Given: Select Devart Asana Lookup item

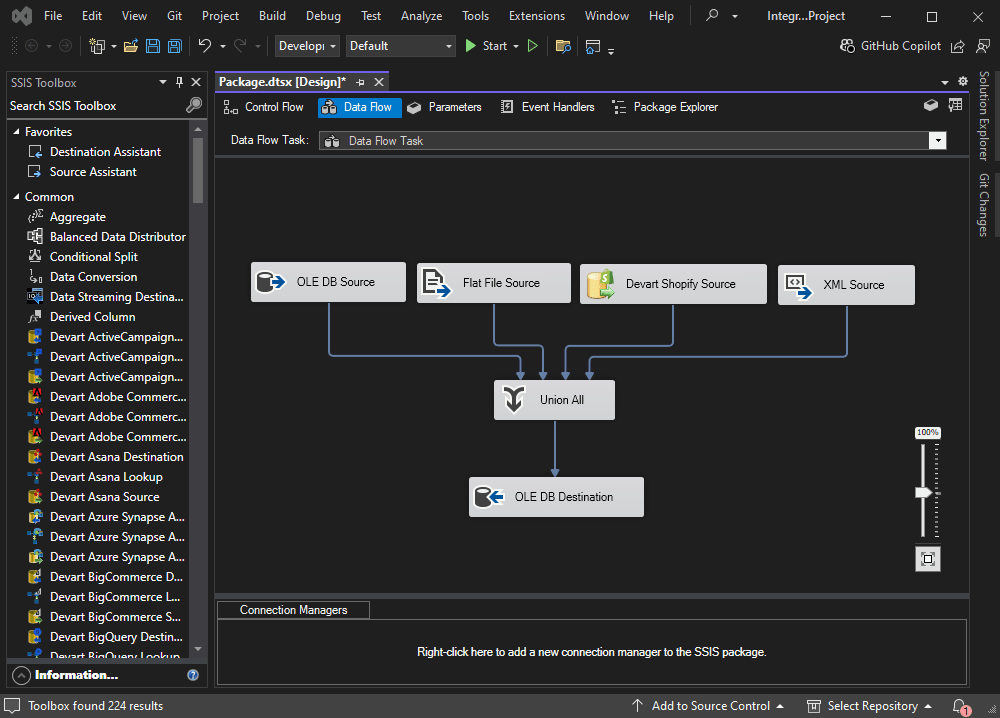Looking at the screenshot, I should [107, 476].
